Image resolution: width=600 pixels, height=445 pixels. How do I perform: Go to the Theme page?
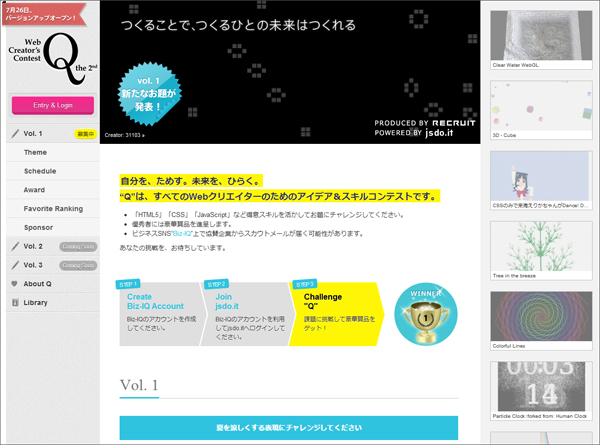[53, 152]
